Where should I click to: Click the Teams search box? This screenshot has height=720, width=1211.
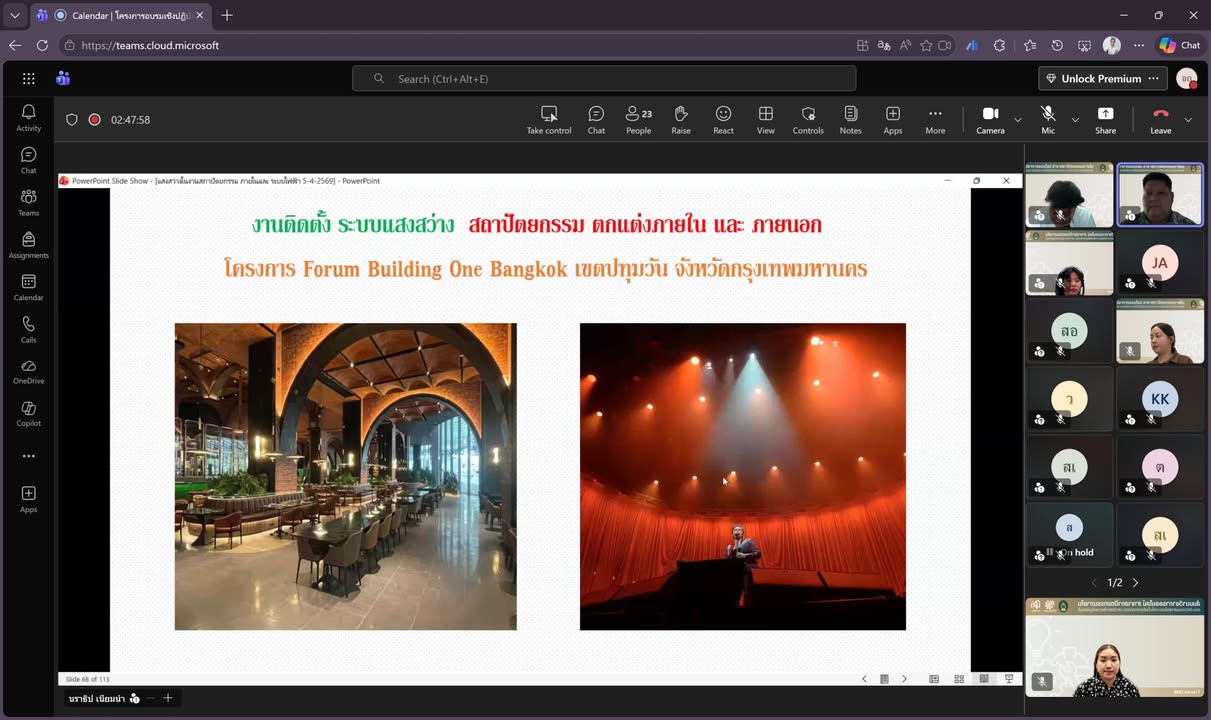(x=604, y=79)
